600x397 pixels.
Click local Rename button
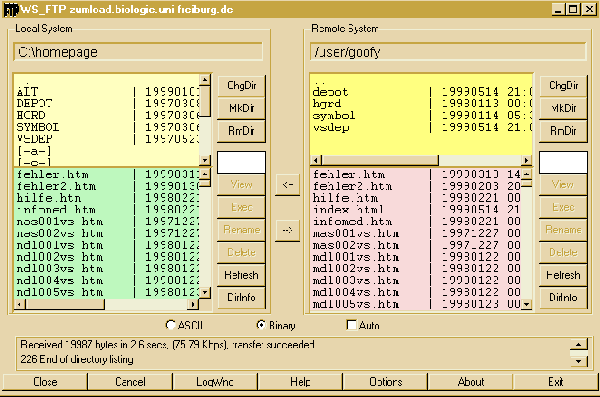pos(241,230)
